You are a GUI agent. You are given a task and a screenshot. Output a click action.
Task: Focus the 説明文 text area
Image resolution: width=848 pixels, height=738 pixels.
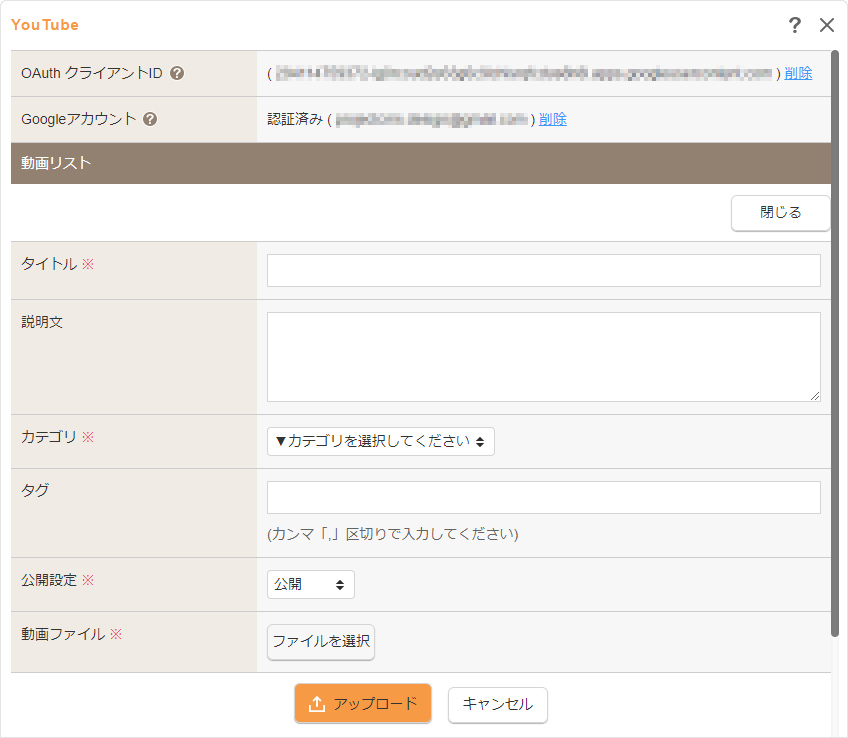[544, 357]
